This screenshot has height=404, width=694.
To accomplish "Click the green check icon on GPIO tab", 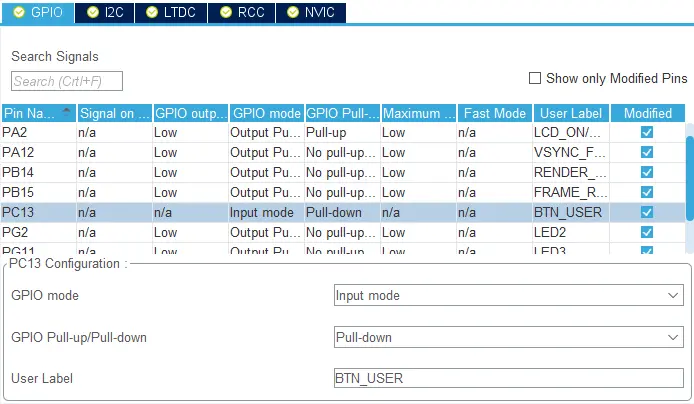I will tap(19, 12).
